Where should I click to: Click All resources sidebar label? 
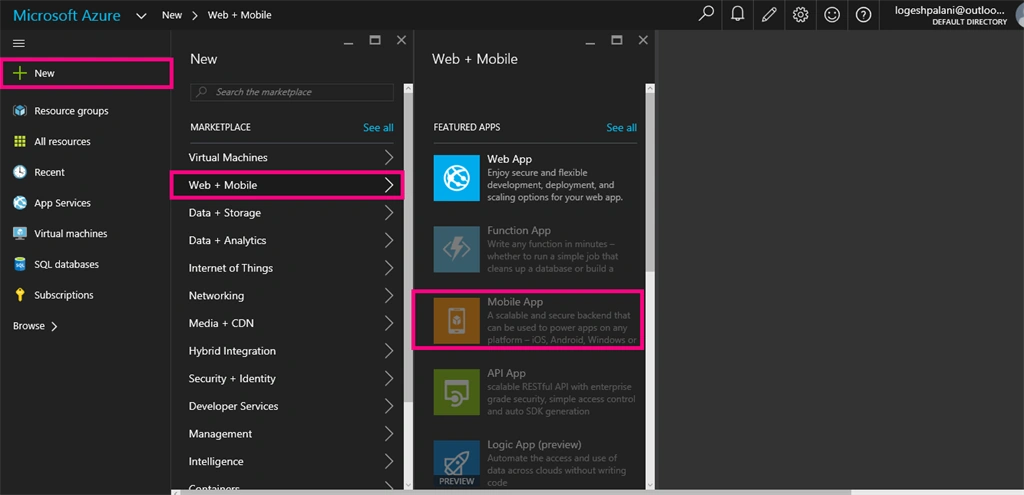click(x=62, y=142)
